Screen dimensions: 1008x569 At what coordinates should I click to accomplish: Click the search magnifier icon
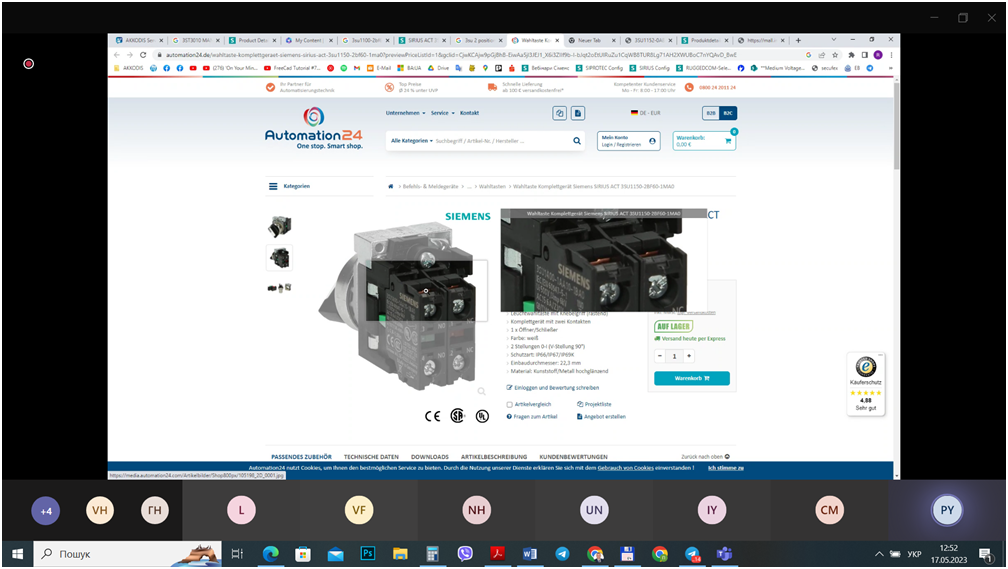tap(577, 141)
